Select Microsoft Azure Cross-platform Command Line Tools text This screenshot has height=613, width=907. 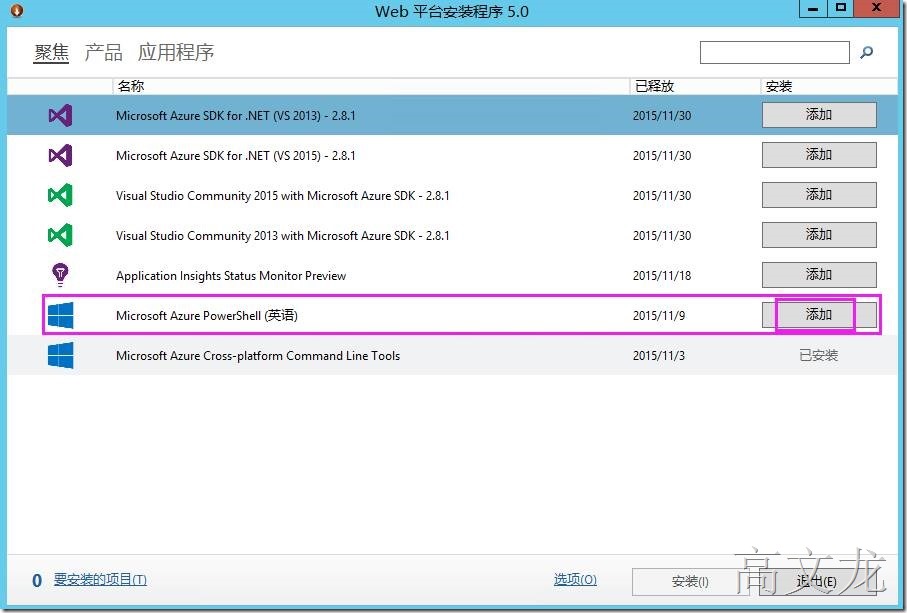[258, 356]
